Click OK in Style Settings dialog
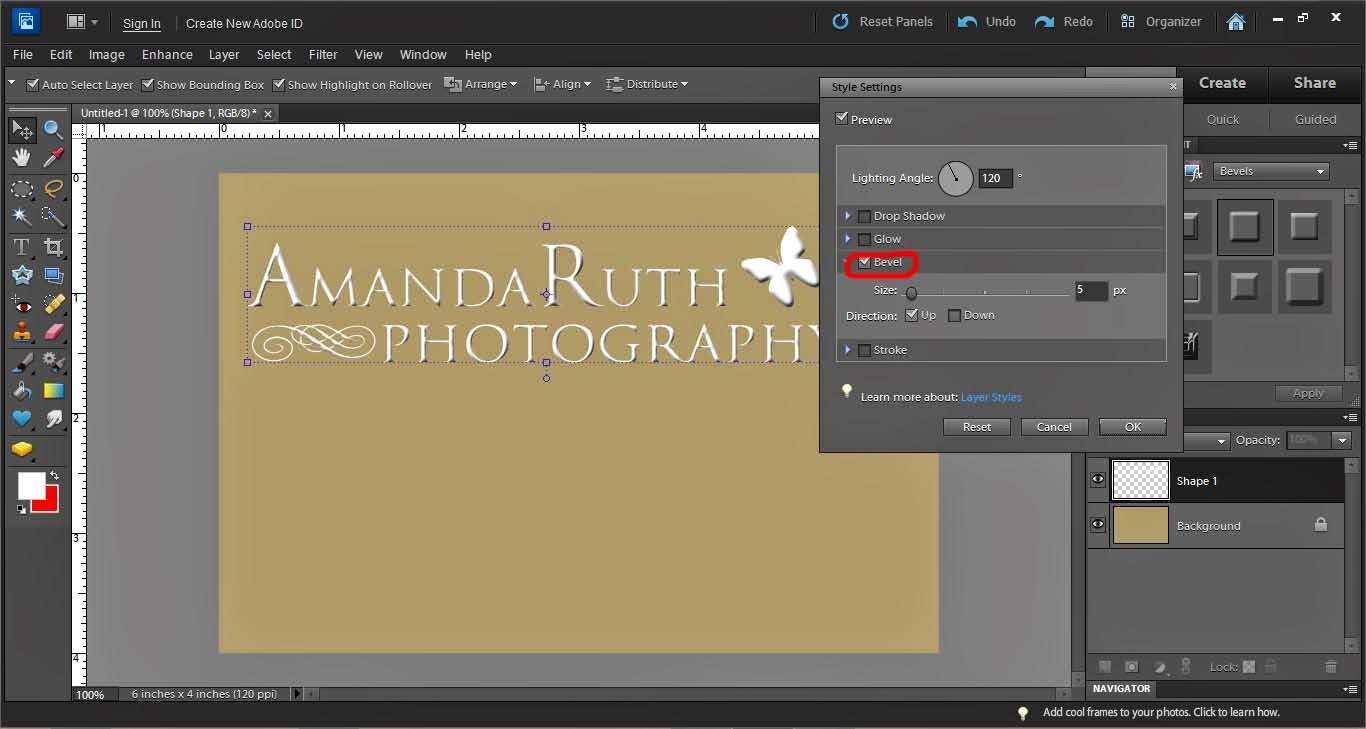The image size is (1366, 729). tap(1132, 427)
